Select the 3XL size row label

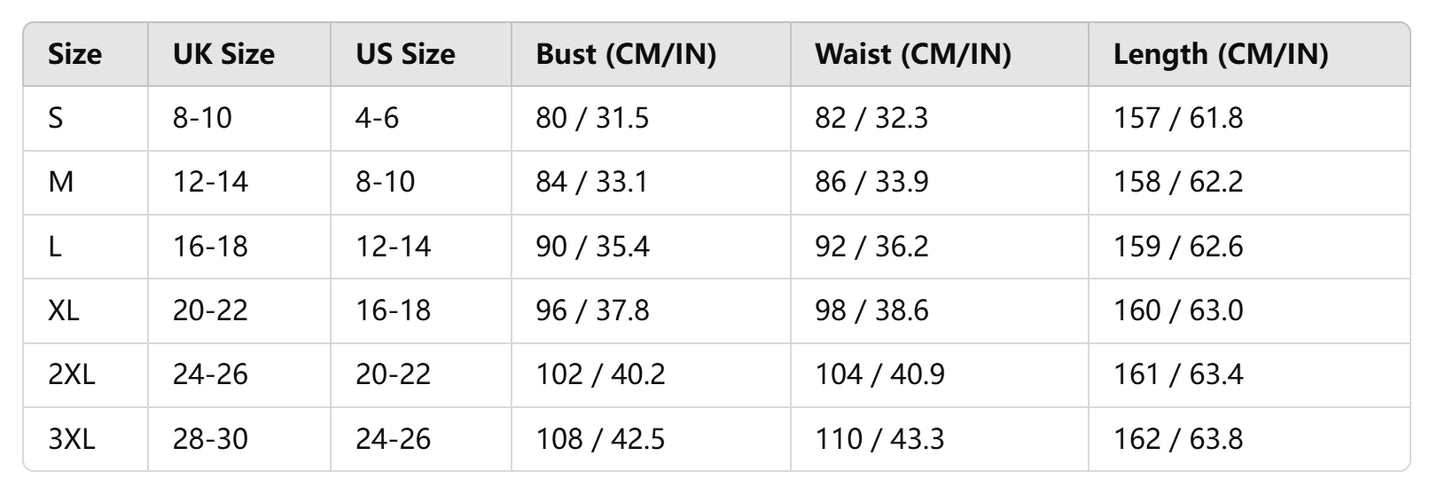click(72, 439)
